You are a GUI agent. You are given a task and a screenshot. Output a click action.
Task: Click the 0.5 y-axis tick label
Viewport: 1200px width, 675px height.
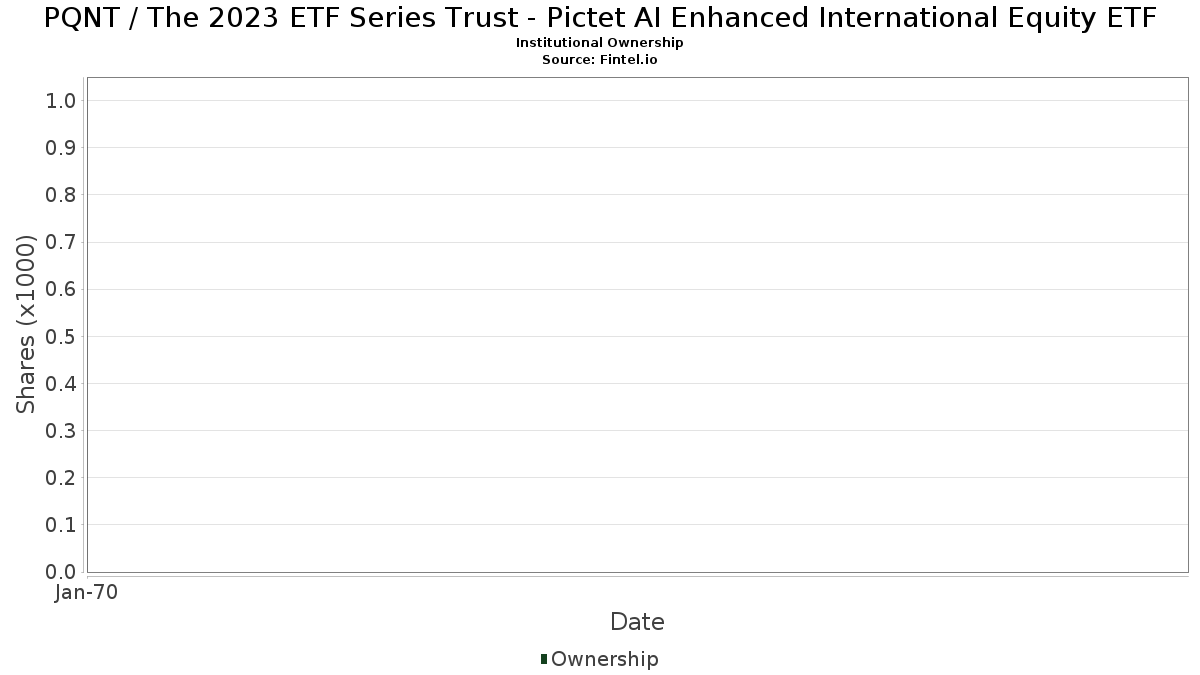[x=61, y=336]
